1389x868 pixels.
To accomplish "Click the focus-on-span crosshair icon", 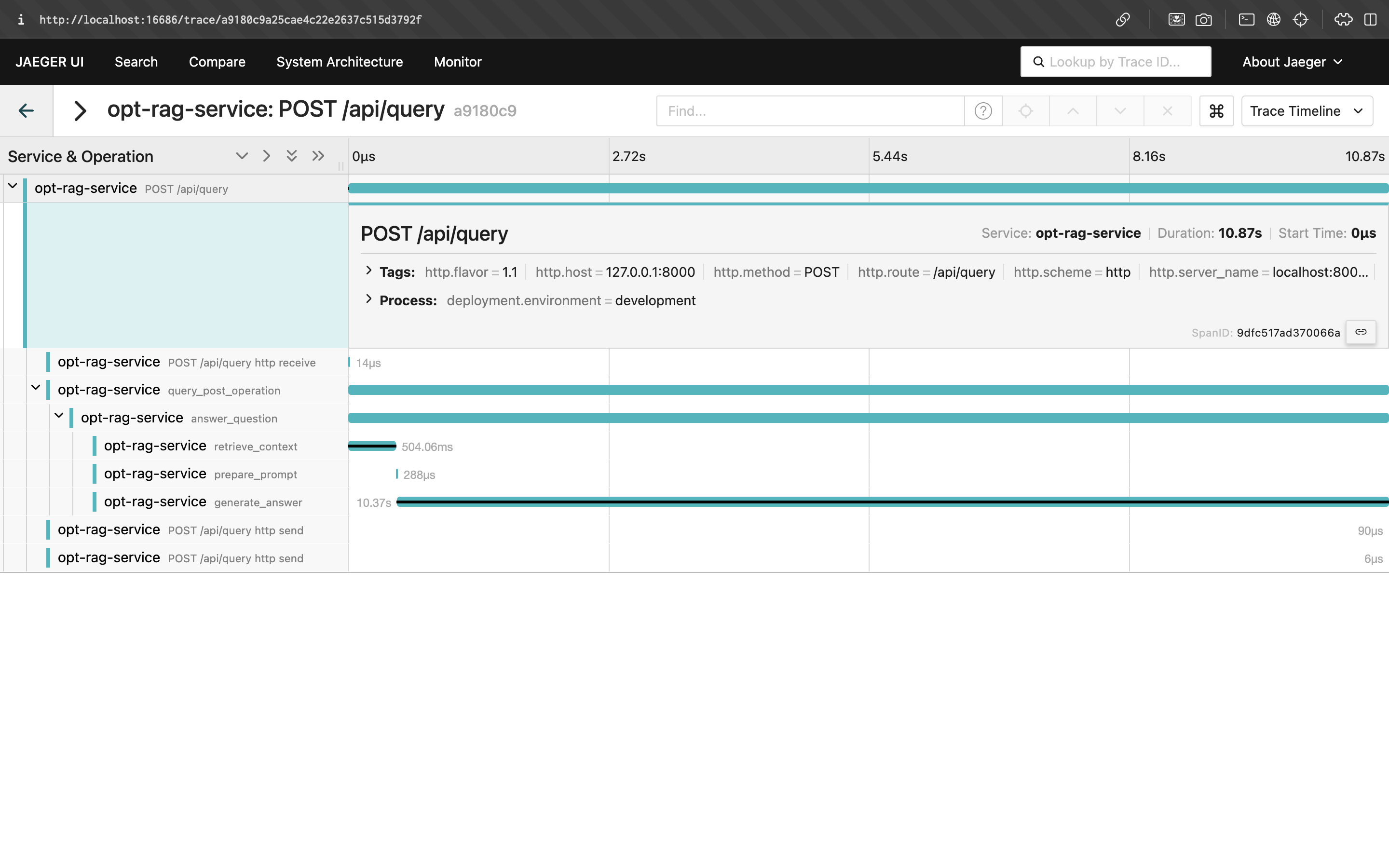I will pos(1026,110).
